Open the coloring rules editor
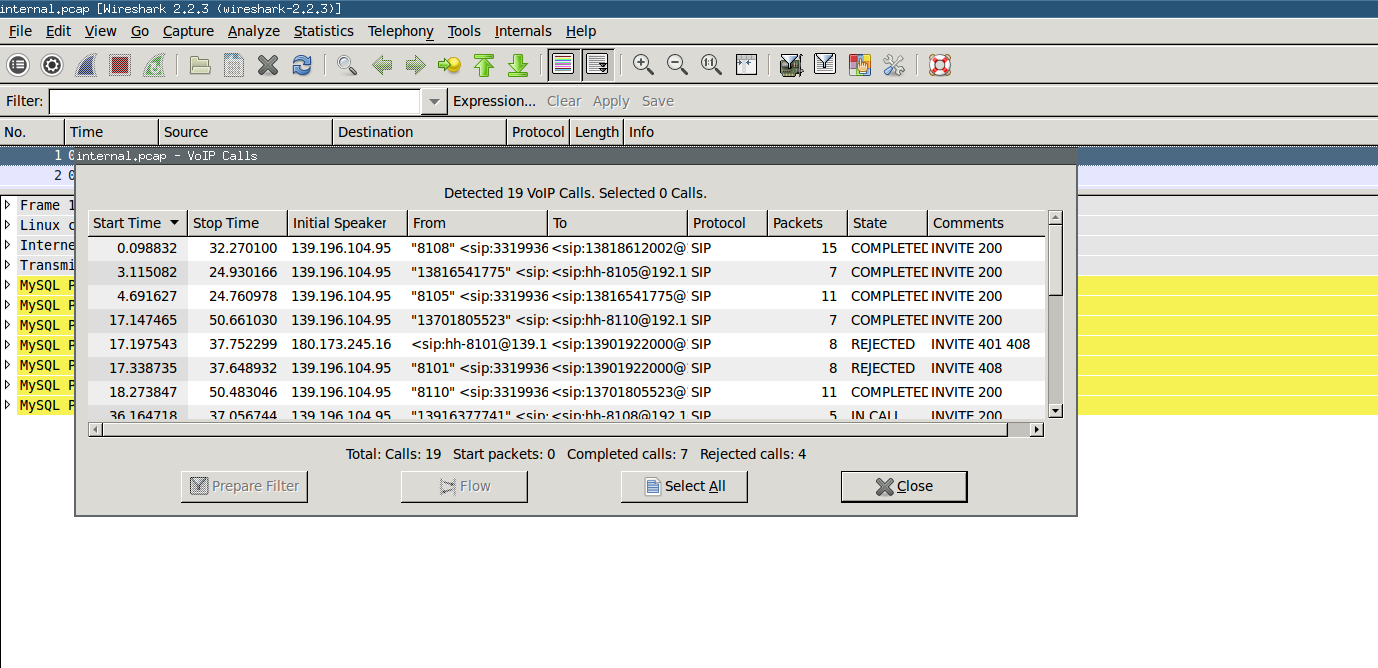 (859, 66)
